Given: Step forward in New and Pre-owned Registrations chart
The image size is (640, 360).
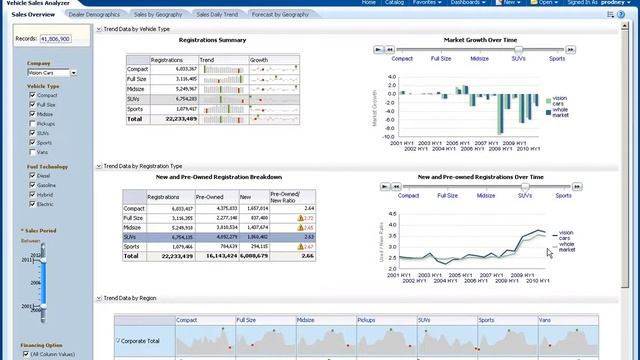Looking at the screenshot, I should pos(577,187).
